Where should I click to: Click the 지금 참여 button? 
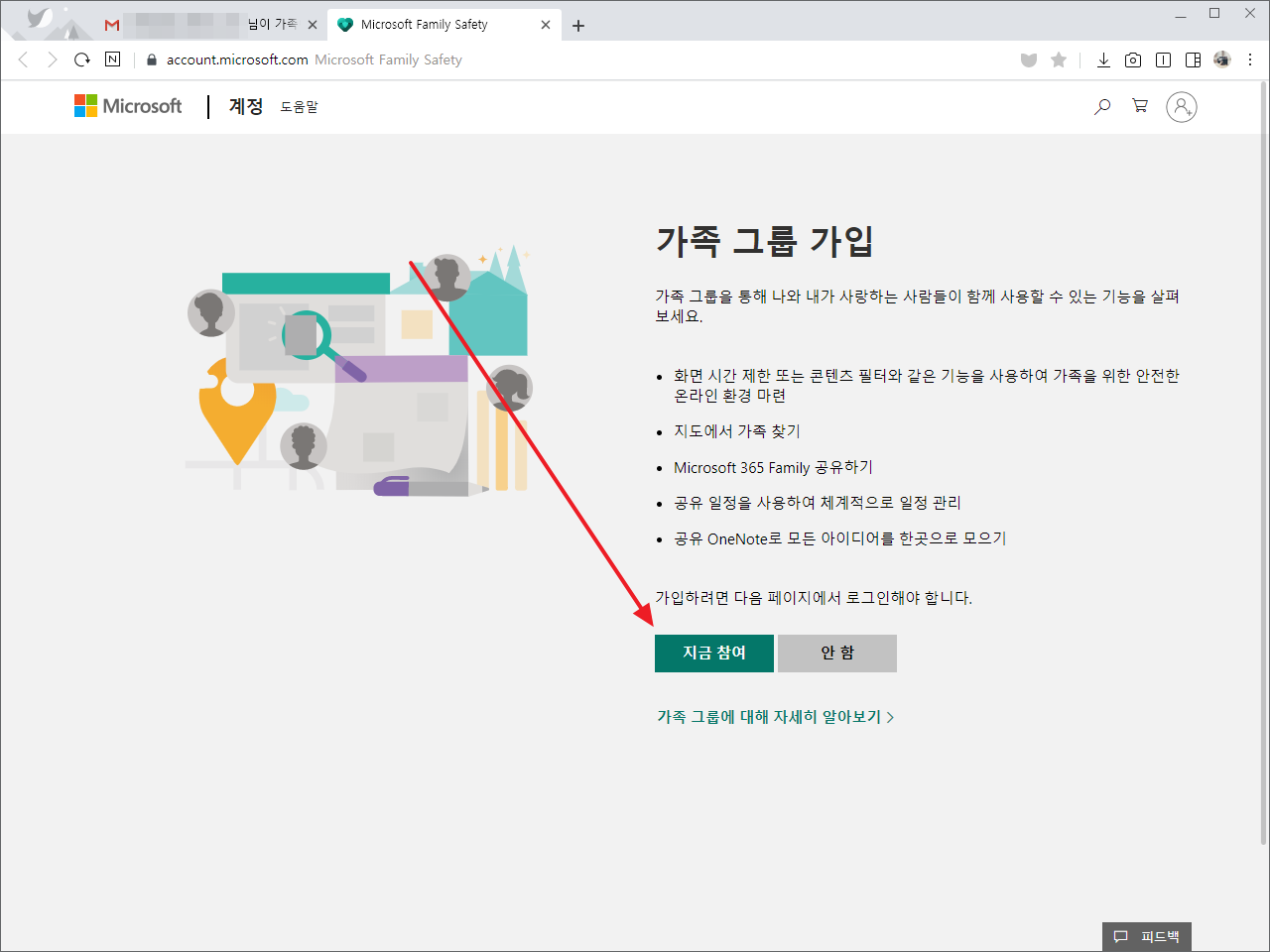tap(713, 653)
